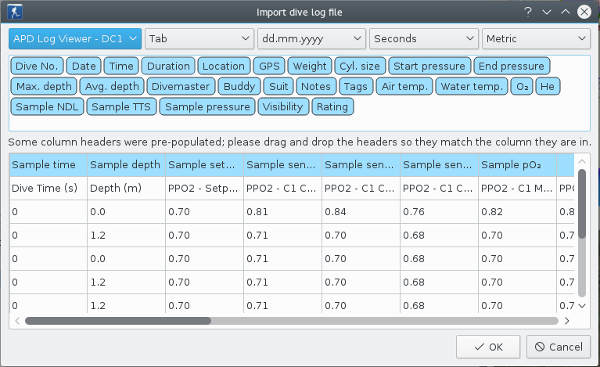600x367 pixels.
Task: Select the Visibility header tag
Action: pos(283,107)
